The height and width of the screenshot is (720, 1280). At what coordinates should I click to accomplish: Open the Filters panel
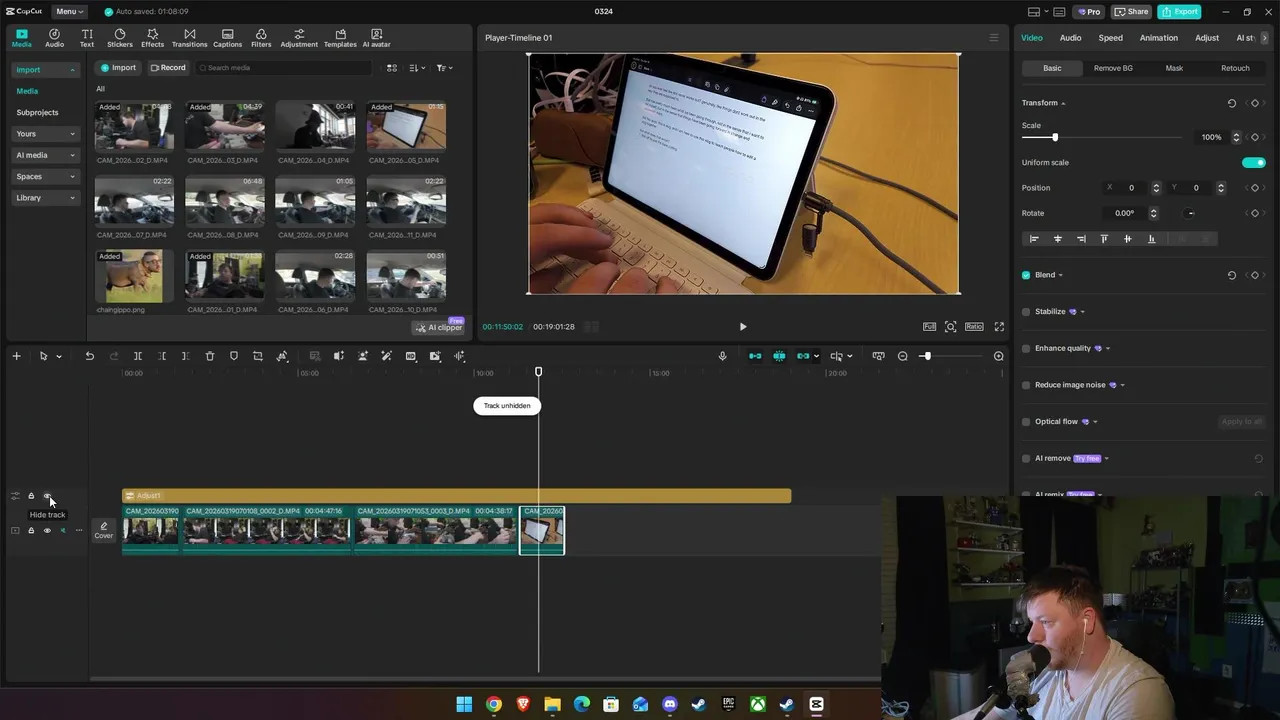click(261, 38)
